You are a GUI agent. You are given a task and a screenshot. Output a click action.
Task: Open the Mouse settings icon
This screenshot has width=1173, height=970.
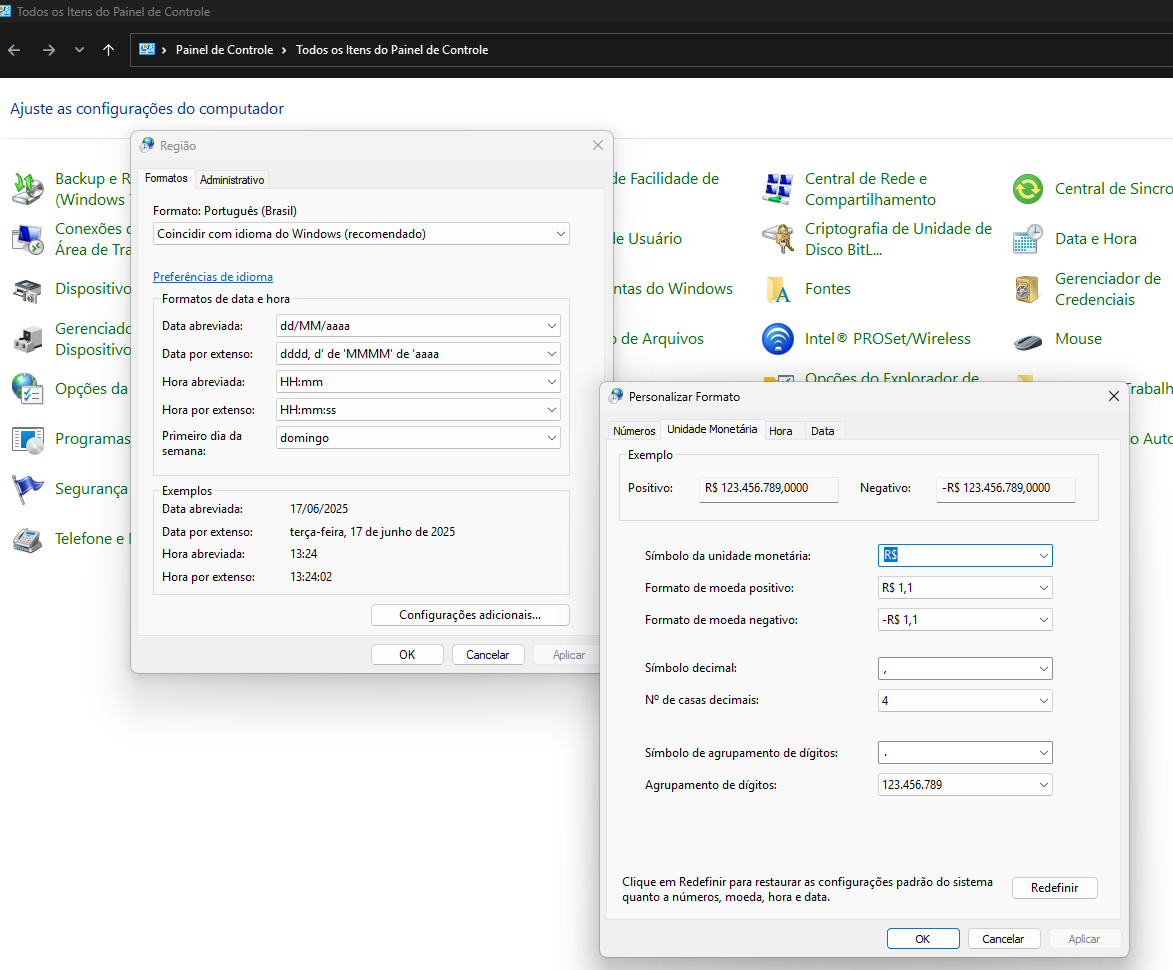pyautogui.click(x=1028, y=339)
